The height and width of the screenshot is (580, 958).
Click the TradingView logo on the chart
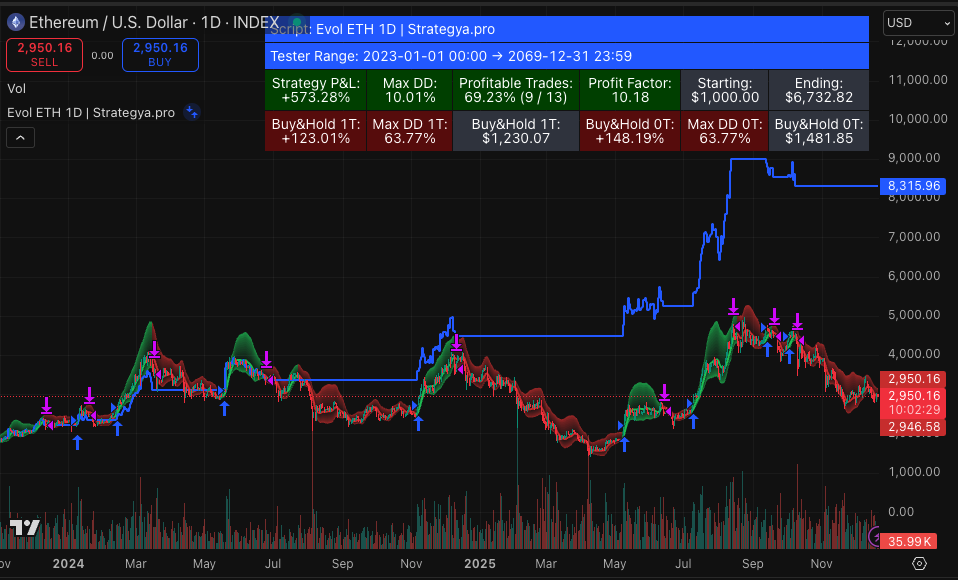pos(25,527)
